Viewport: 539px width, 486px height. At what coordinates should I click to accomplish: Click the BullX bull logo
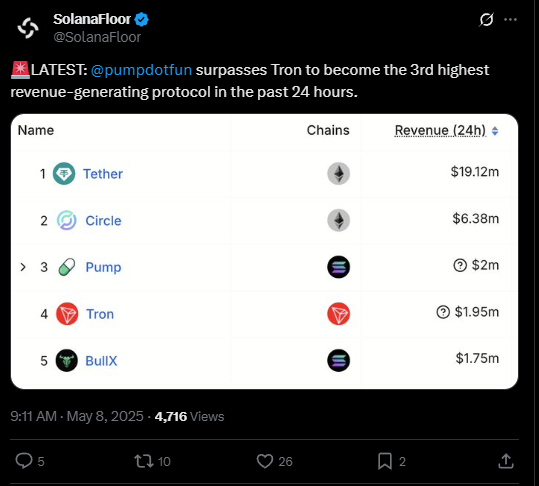[x=67, y=361]
